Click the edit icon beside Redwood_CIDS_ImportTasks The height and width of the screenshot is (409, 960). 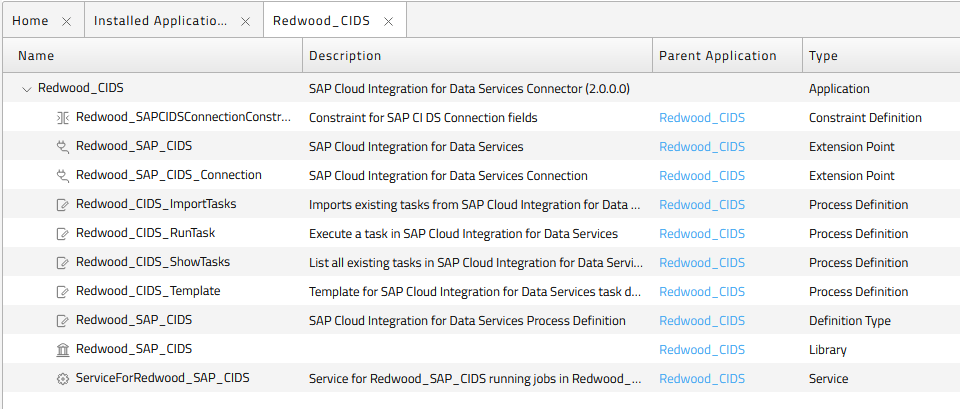click(62, 204)
